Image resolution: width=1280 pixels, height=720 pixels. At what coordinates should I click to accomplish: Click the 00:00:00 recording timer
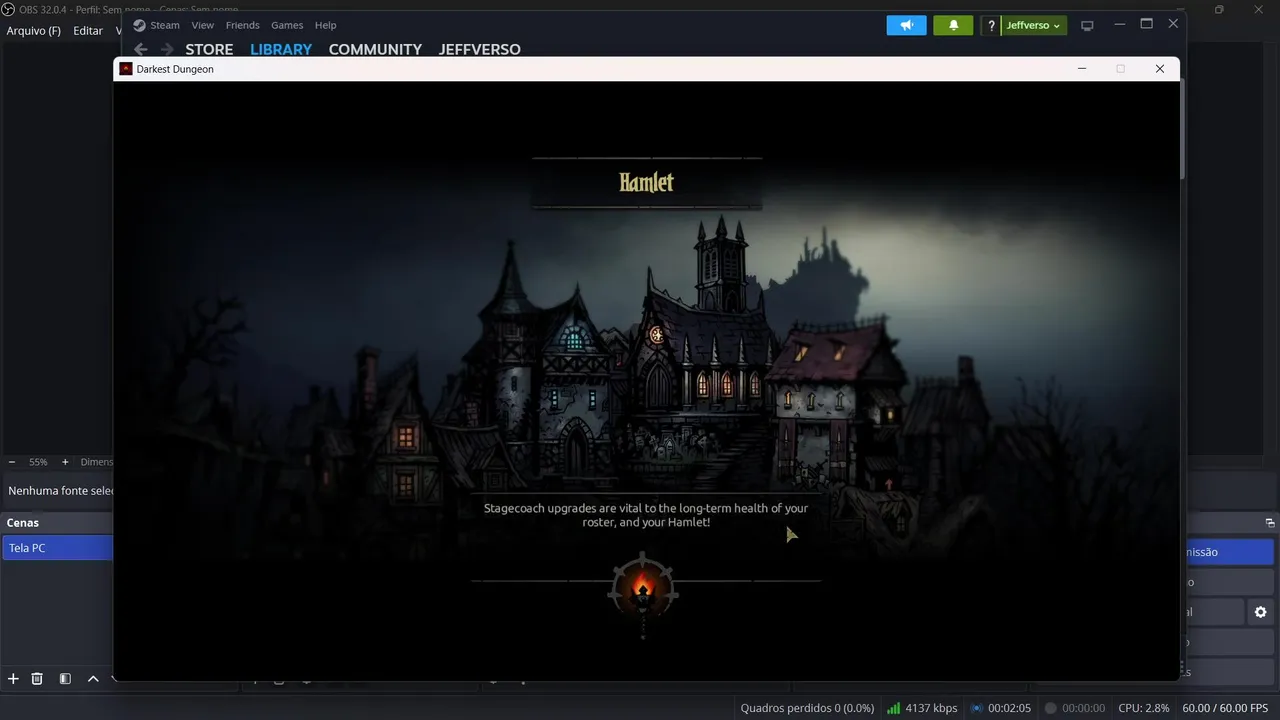[1075, 708]
